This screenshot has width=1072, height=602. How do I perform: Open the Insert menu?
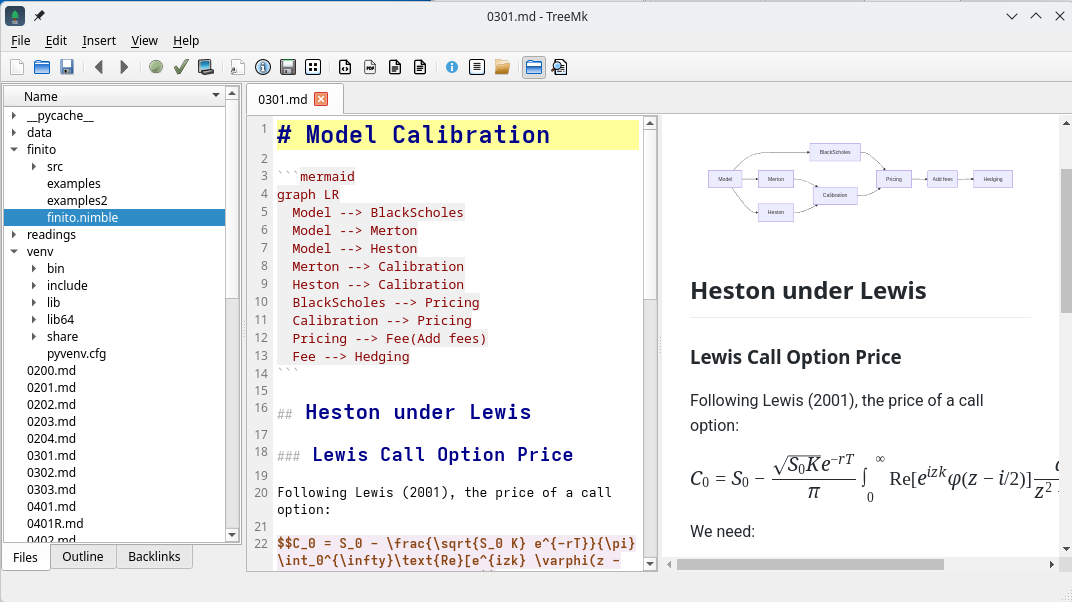(x=99, y=41)
